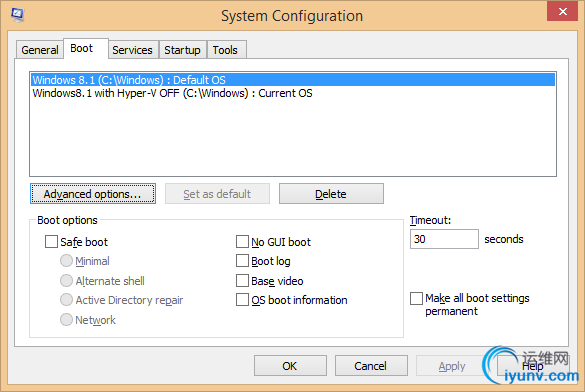Select the Hyper-V OFF boot entry
The height and width of the screenshot is (392, 585).
[293, 93]
